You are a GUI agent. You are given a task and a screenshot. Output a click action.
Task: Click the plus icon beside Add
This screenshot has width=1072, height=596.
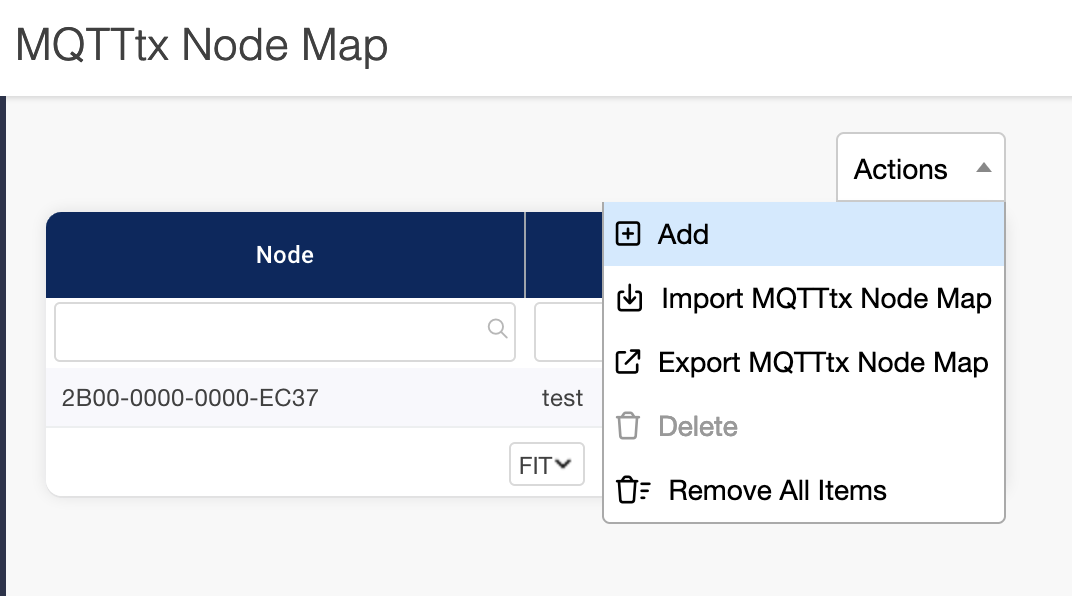pyautogui.click(x=627, y=234)
